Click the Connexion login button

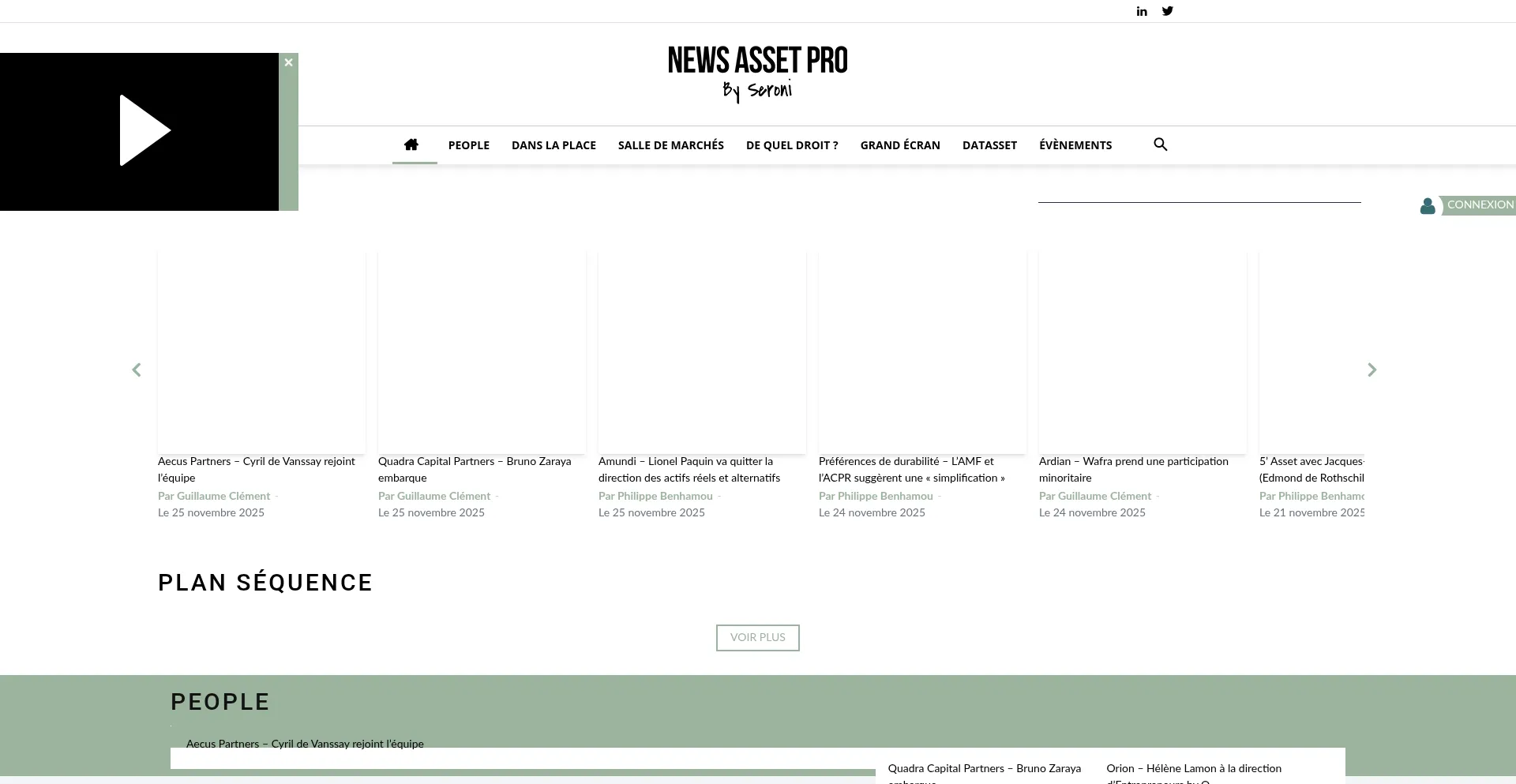pos(1480,205)
